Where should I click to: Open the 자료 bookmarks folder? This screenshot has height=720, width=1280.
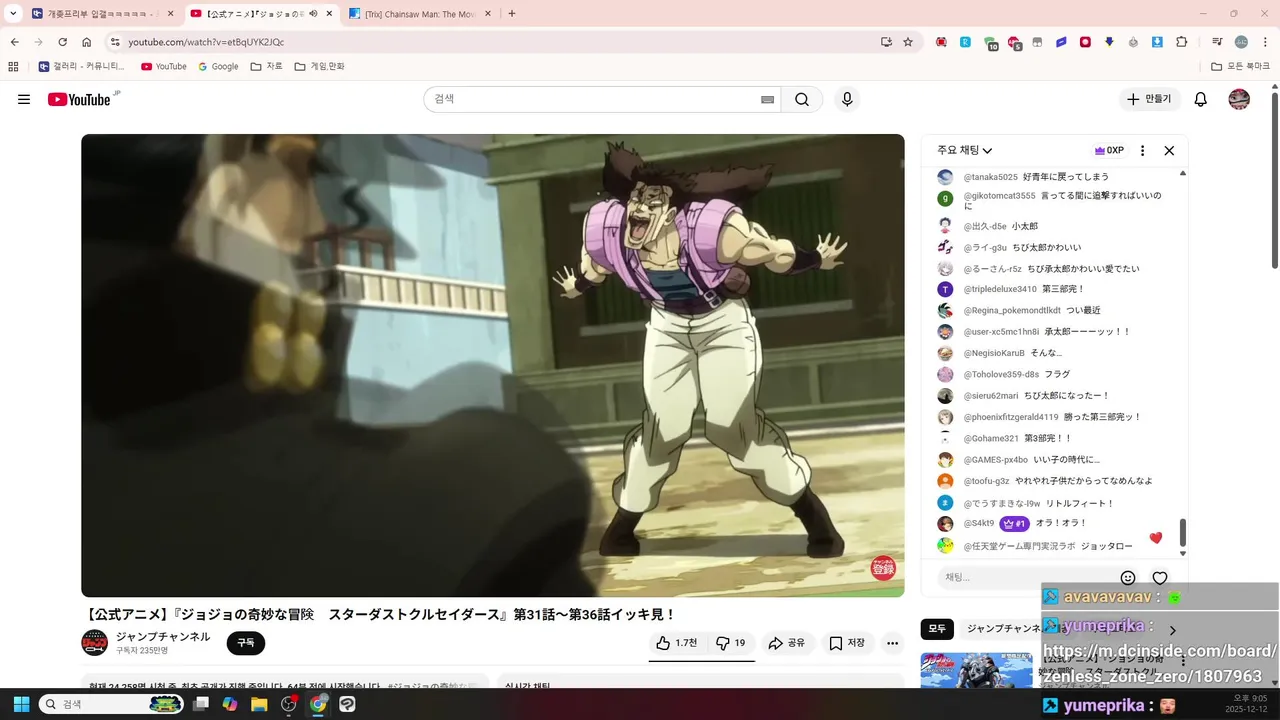coord(266,66)
